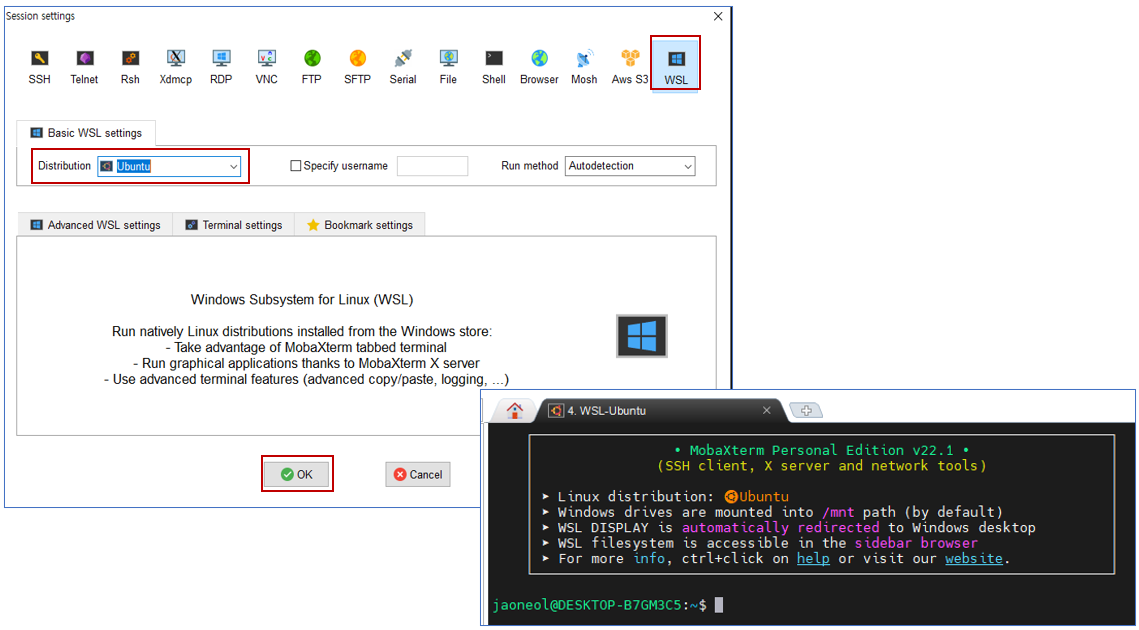
Task: Choose the VNC session icon
Action: pos(267,67)
